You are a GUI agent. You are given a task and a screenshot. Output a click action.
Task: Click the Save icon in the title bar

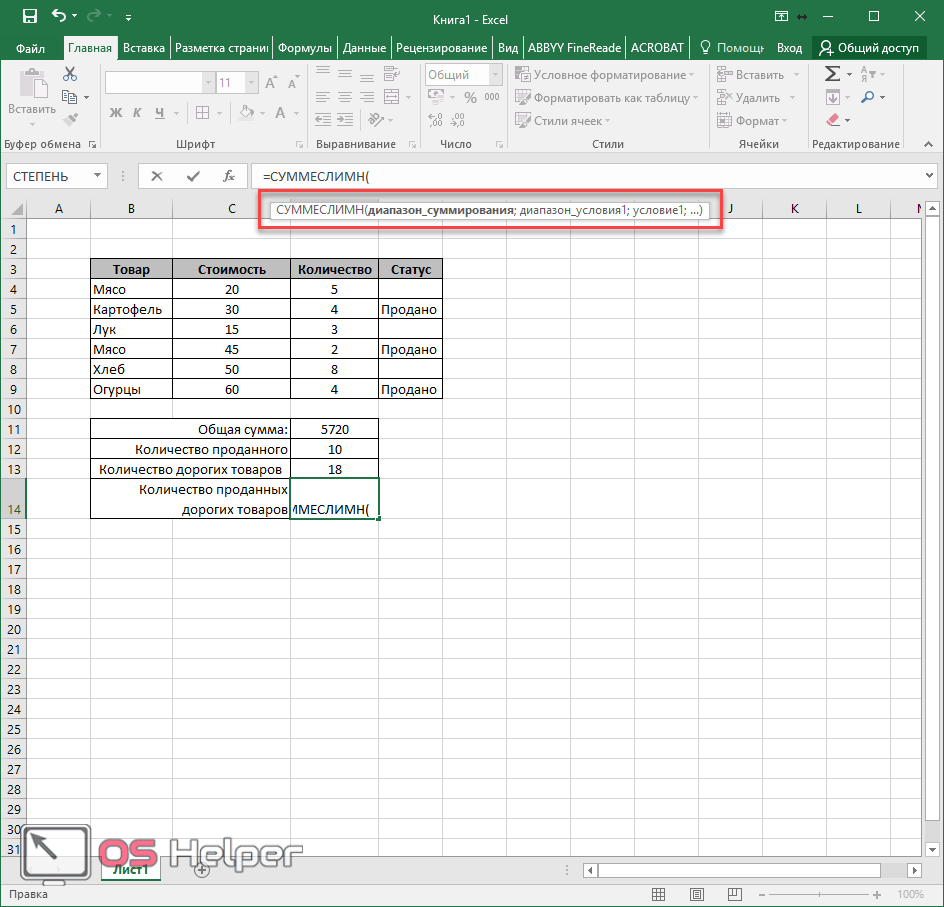pos(29,17)
